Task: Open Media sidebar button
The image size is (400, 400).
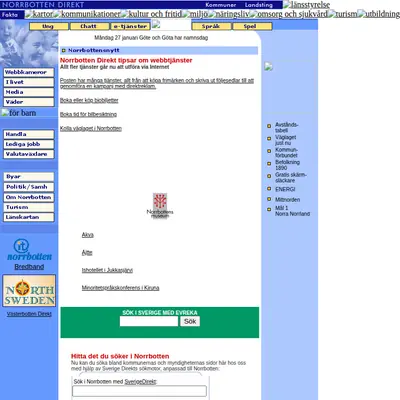Action: coord(29,92)
